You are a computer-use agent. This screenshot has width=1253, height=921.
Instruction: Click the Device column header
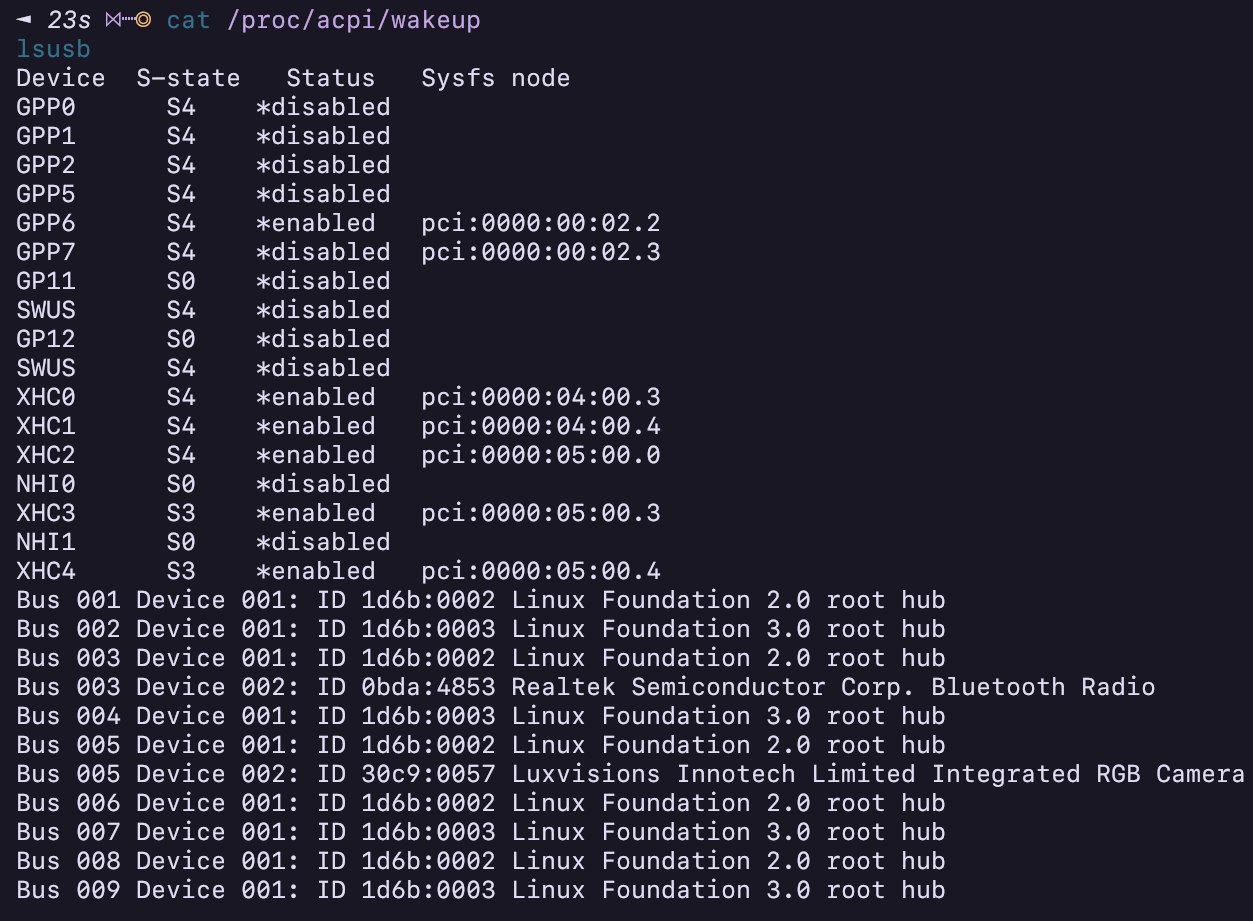(x=60, y=78)
